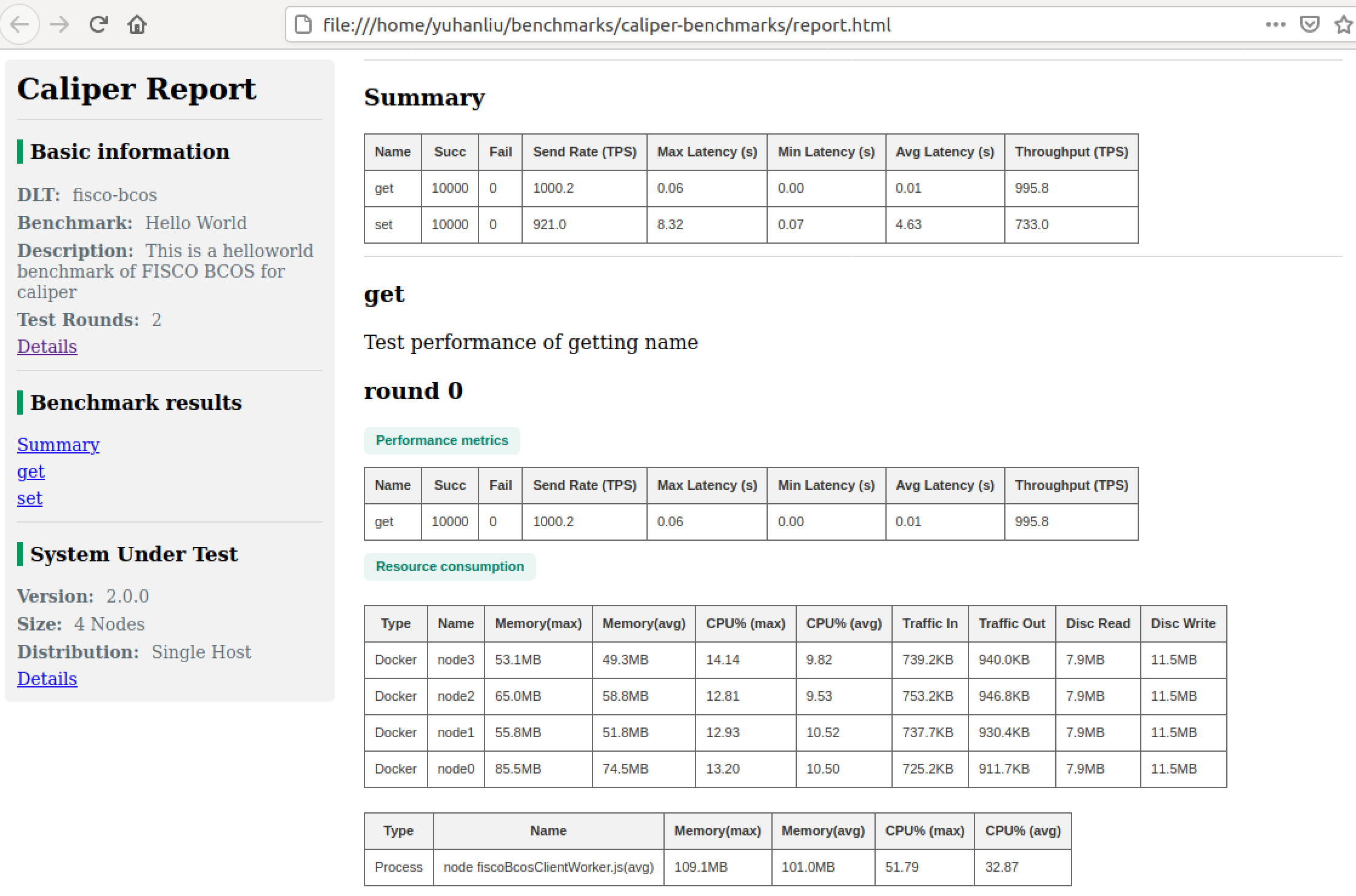Image resolution: width=1356 pixels, height=896 pixels.
Task: Click the Save to Pocket icon
Action: point(1310,25)
